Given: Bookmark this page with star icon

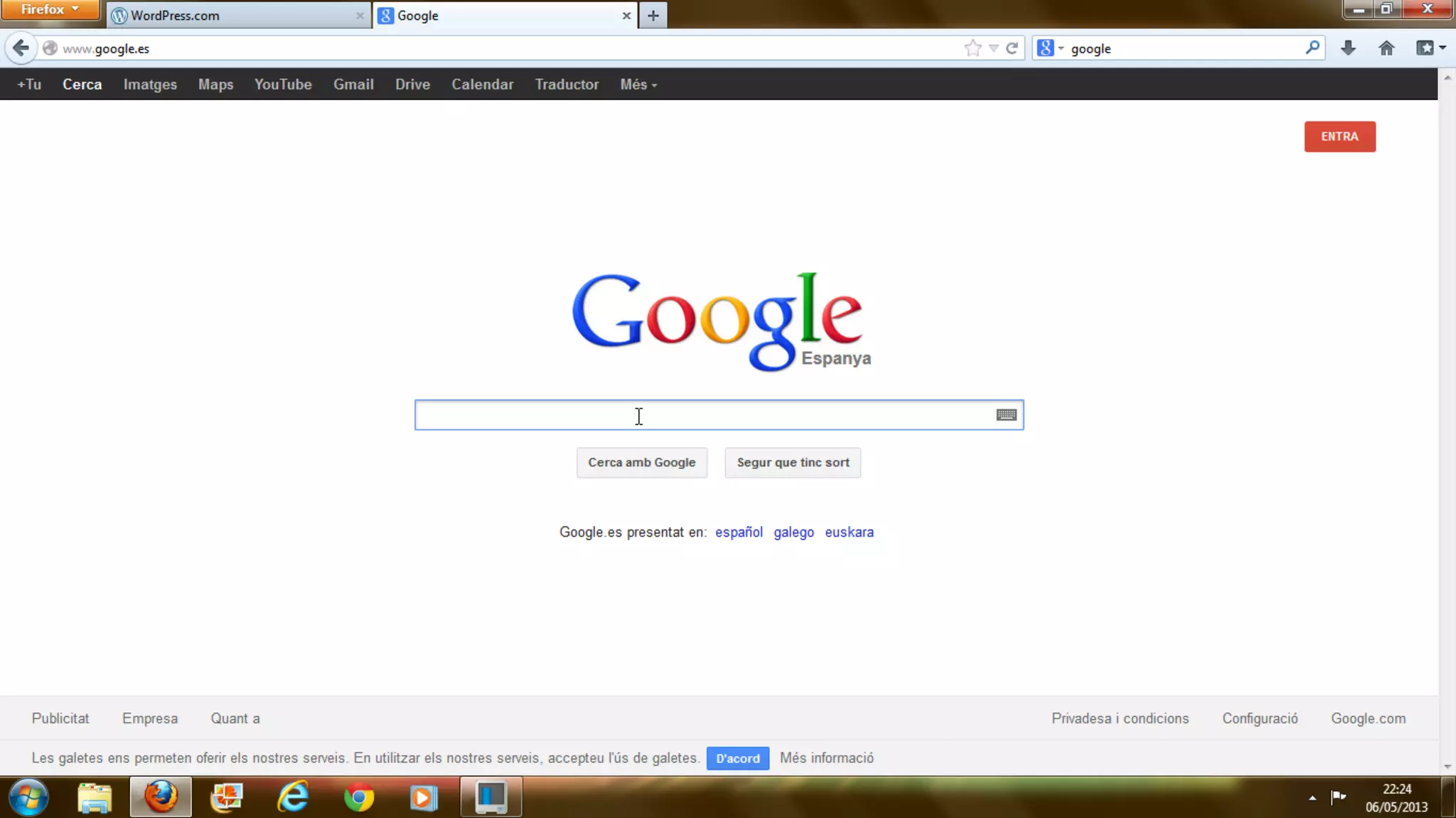Looking at the screenshot, I should click(x=973, y=48).
